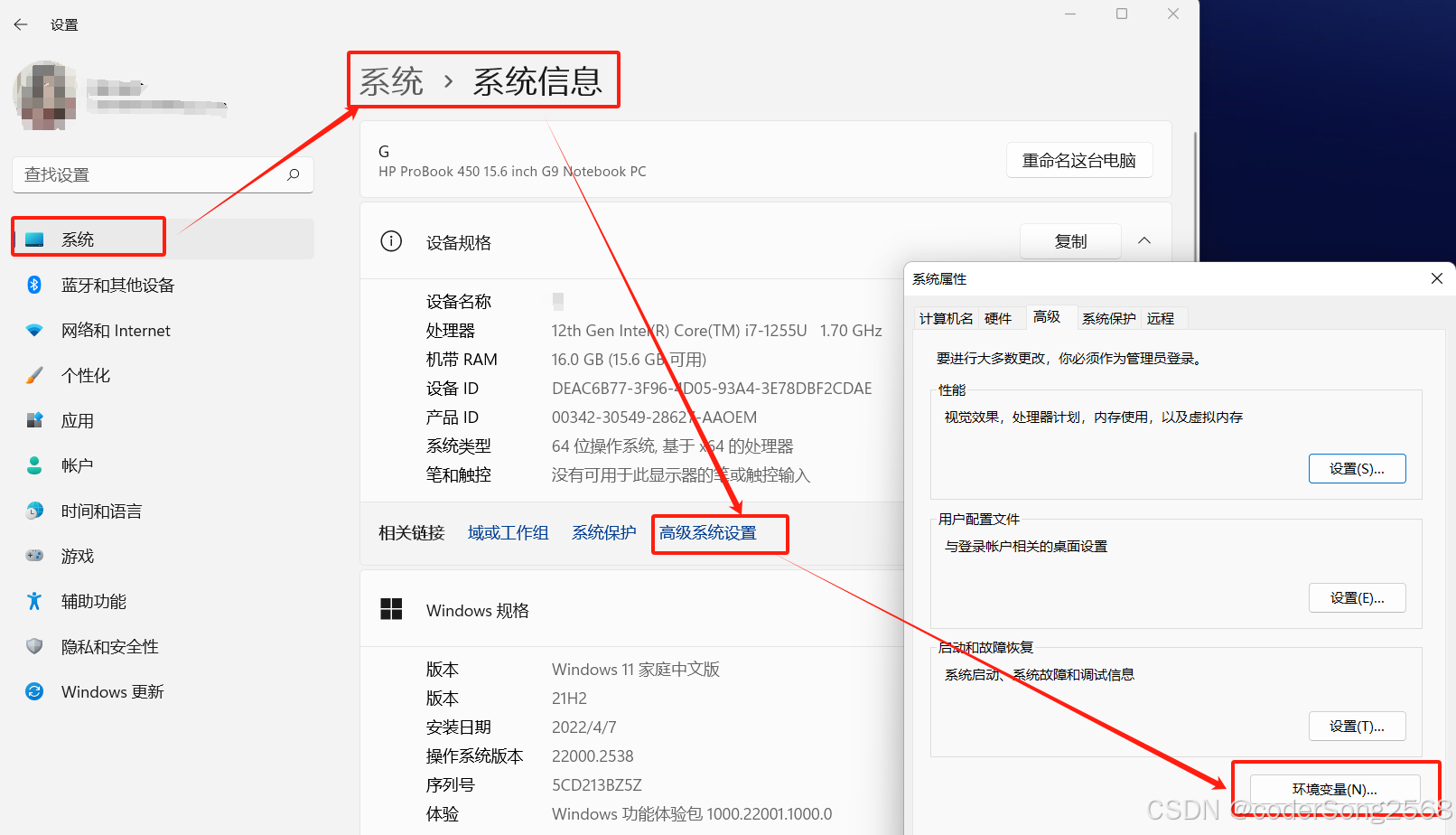Screen dimensions: 1456x835
Task: Click HP ProBook 450 15.6 inch G9 model text
Action: (512, 172)
